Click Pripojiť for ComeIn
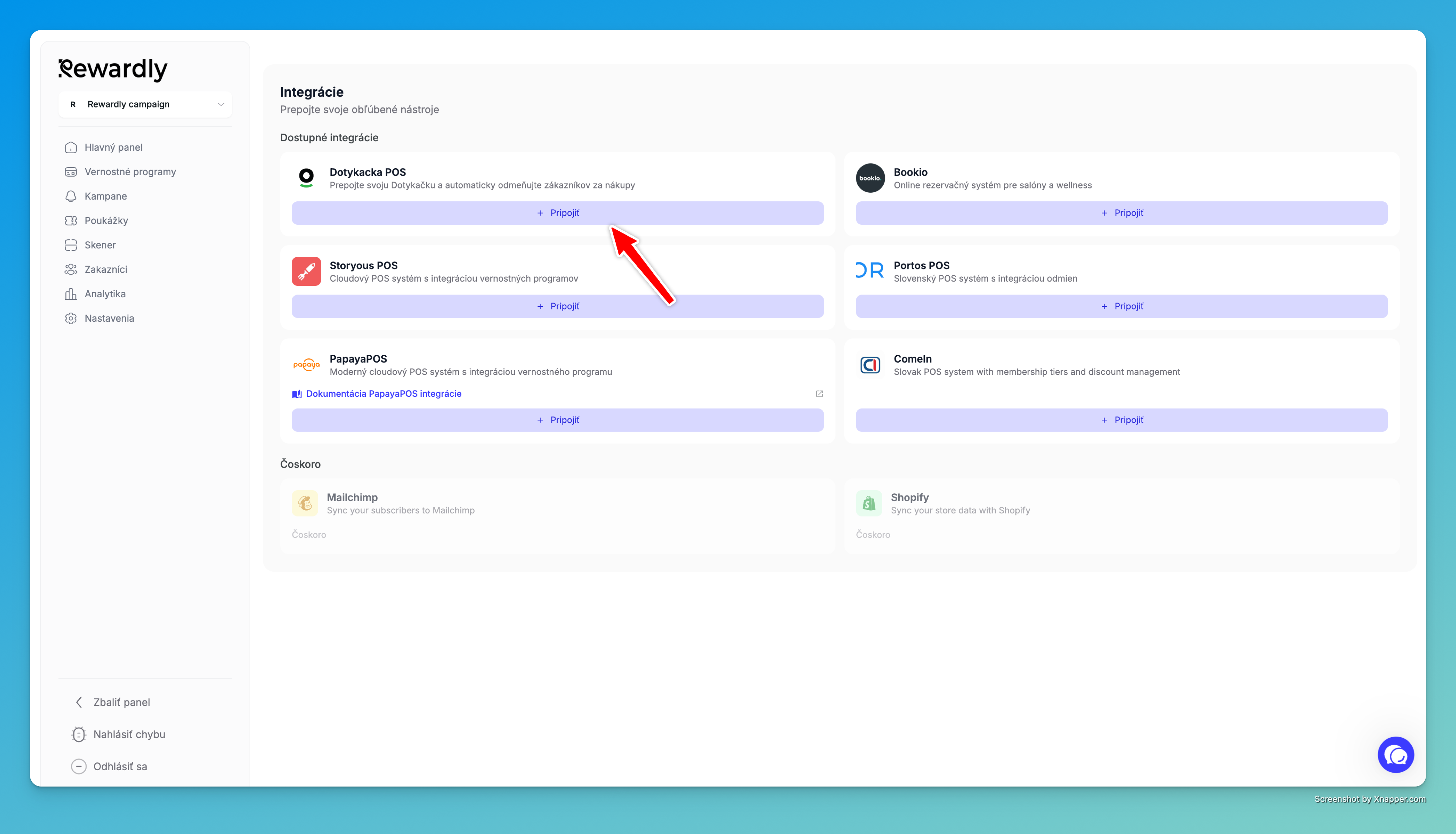Screen dimensions: 1456x834 (x=1122, y=420)
